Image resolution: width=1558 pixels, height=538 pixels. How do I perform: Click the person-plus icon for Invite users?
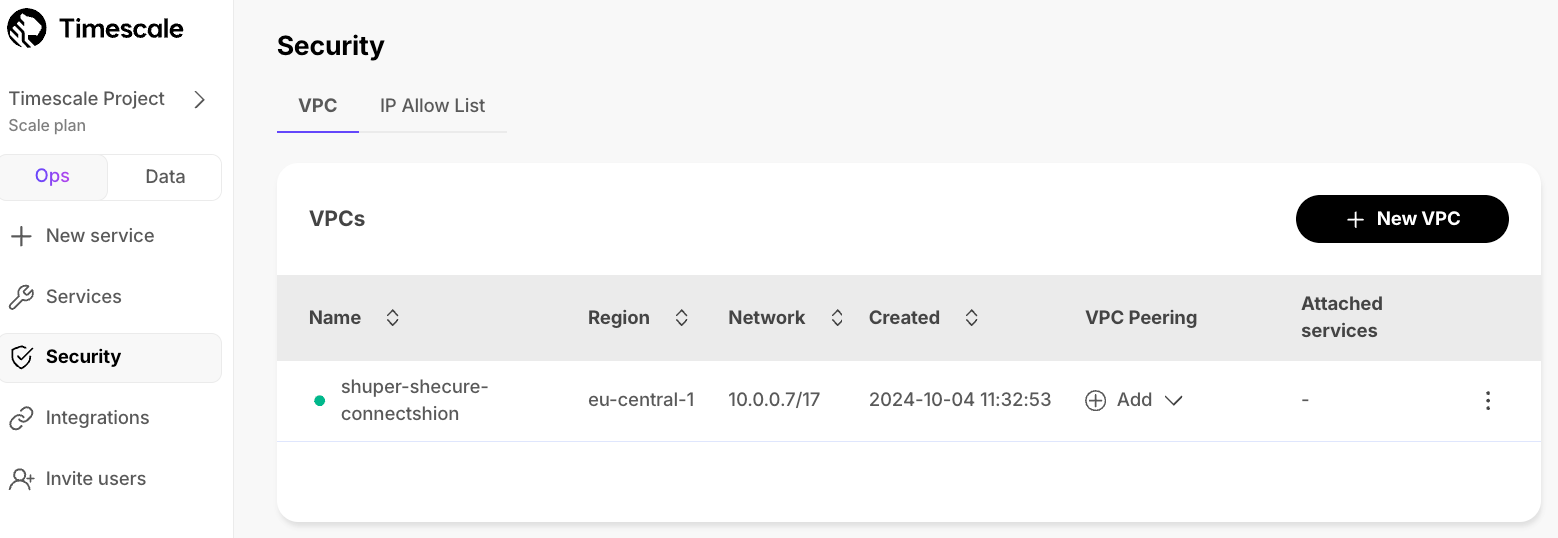(x=21, y=479)
